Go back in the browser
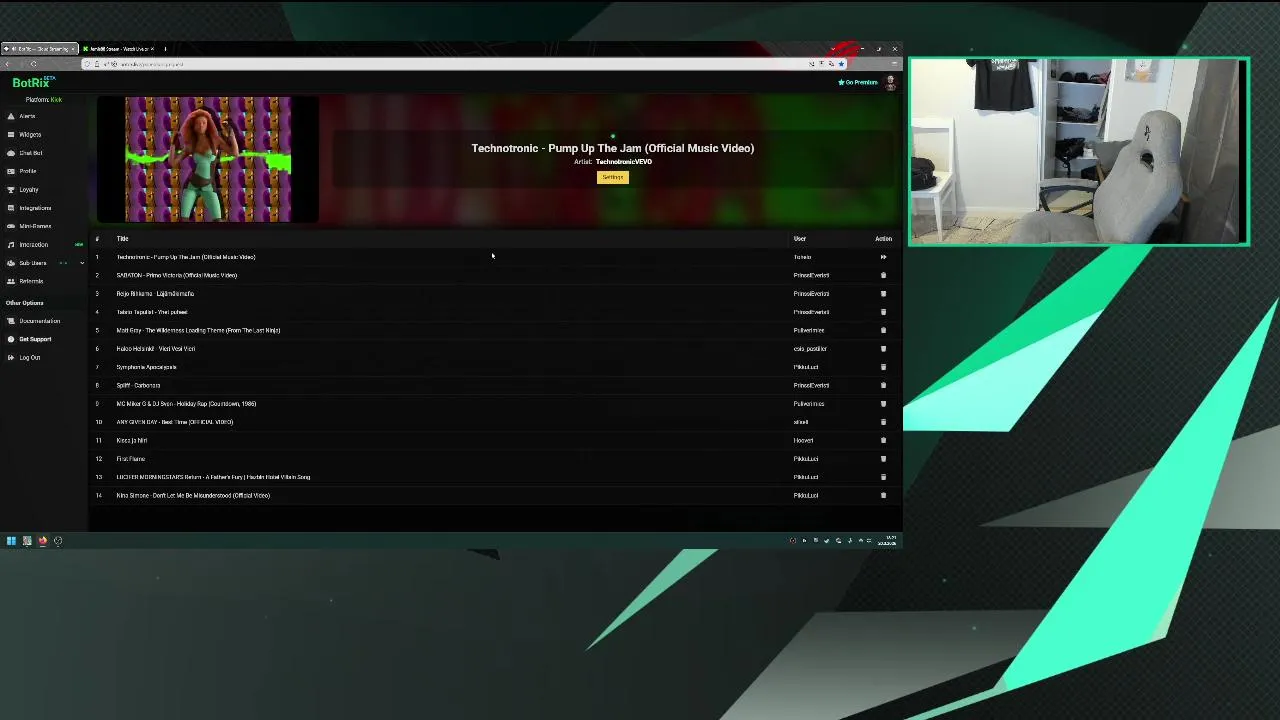 coord(7,64)
